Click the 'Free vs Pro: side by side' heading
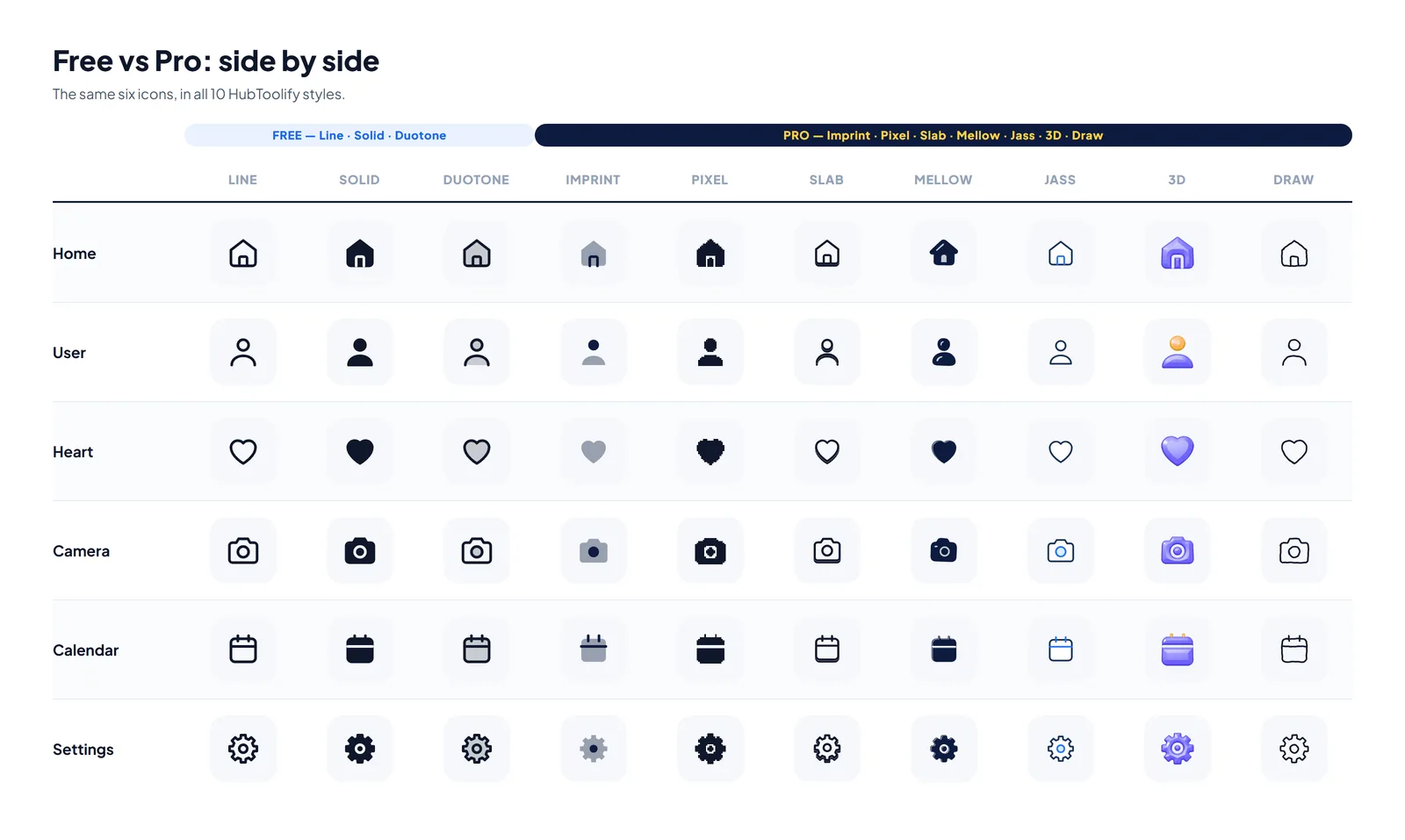 (x=216, y=61)
